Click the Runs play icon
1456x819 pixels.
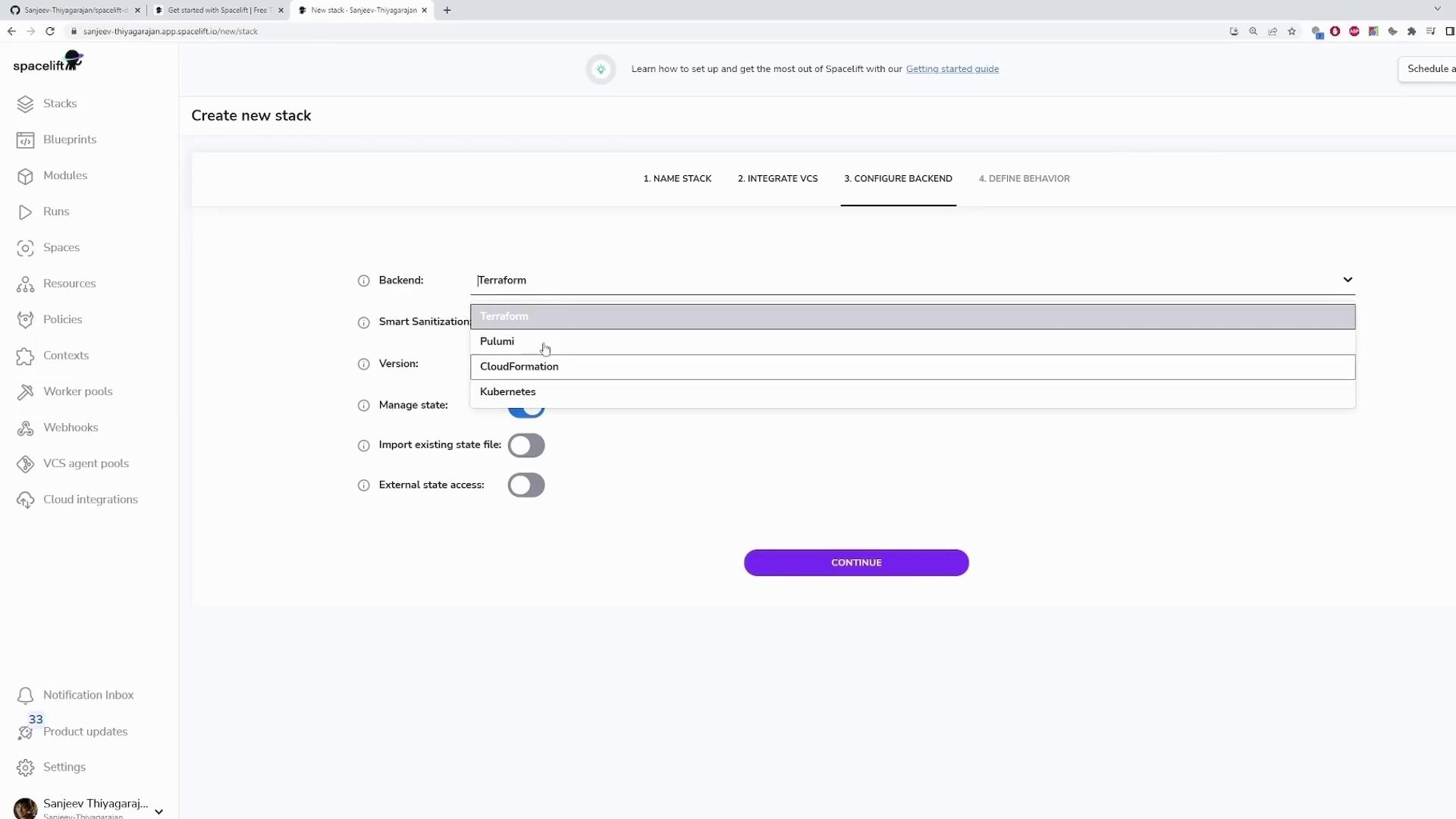point(25,212)
